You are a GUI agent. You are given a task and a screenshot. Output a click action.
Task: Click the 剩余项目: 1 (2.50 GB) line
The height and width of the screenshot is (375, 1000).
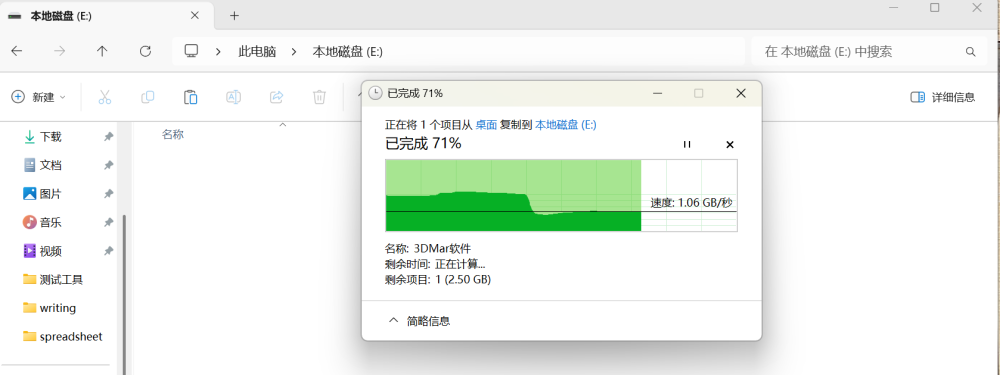(x=438, y=279)
